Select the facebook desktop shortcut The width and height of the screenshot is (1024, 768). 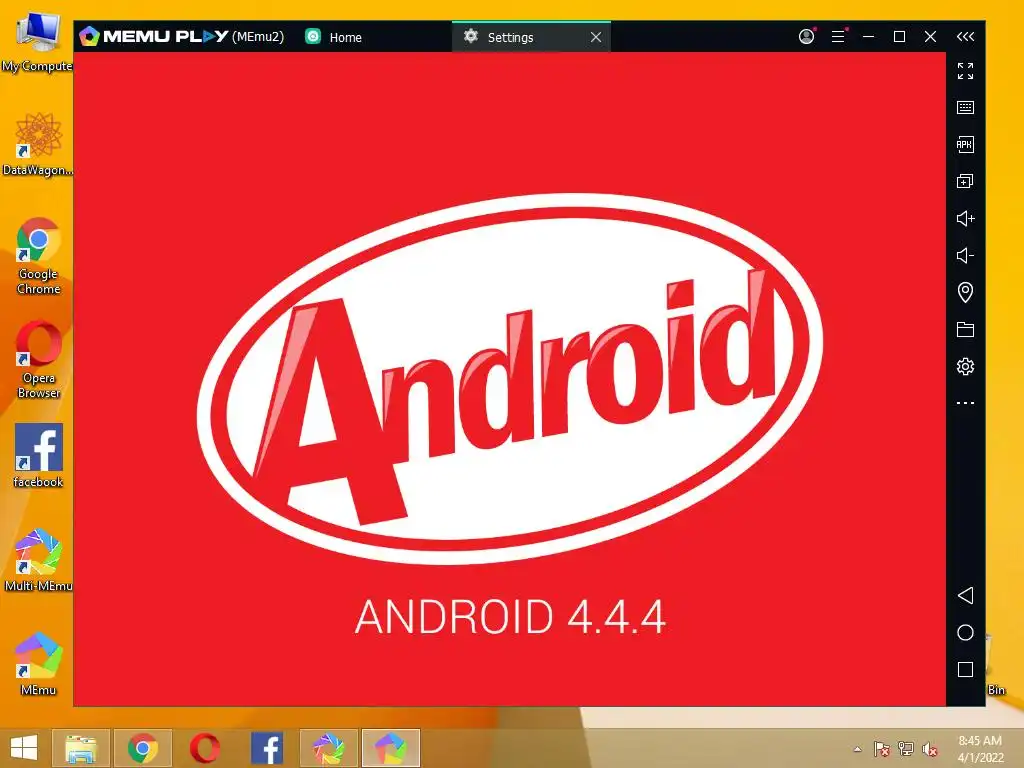pyautogui.click(x=39, y=456)
